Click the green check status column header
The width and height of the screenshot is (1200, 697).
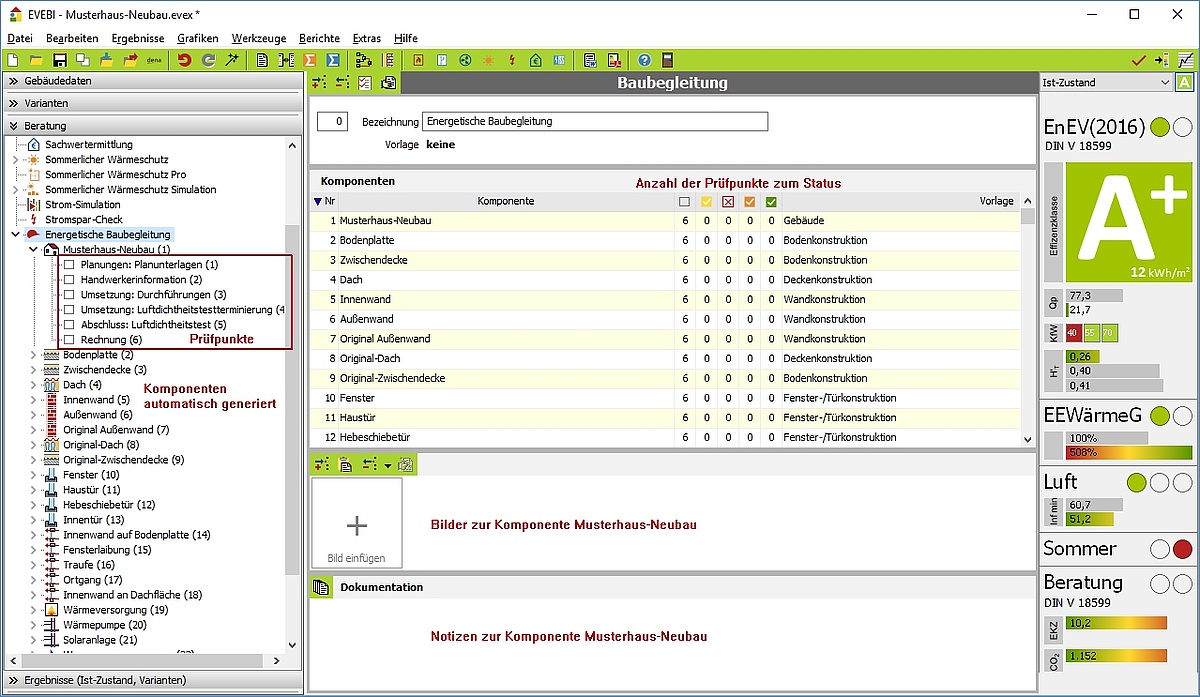pos(771,201)
